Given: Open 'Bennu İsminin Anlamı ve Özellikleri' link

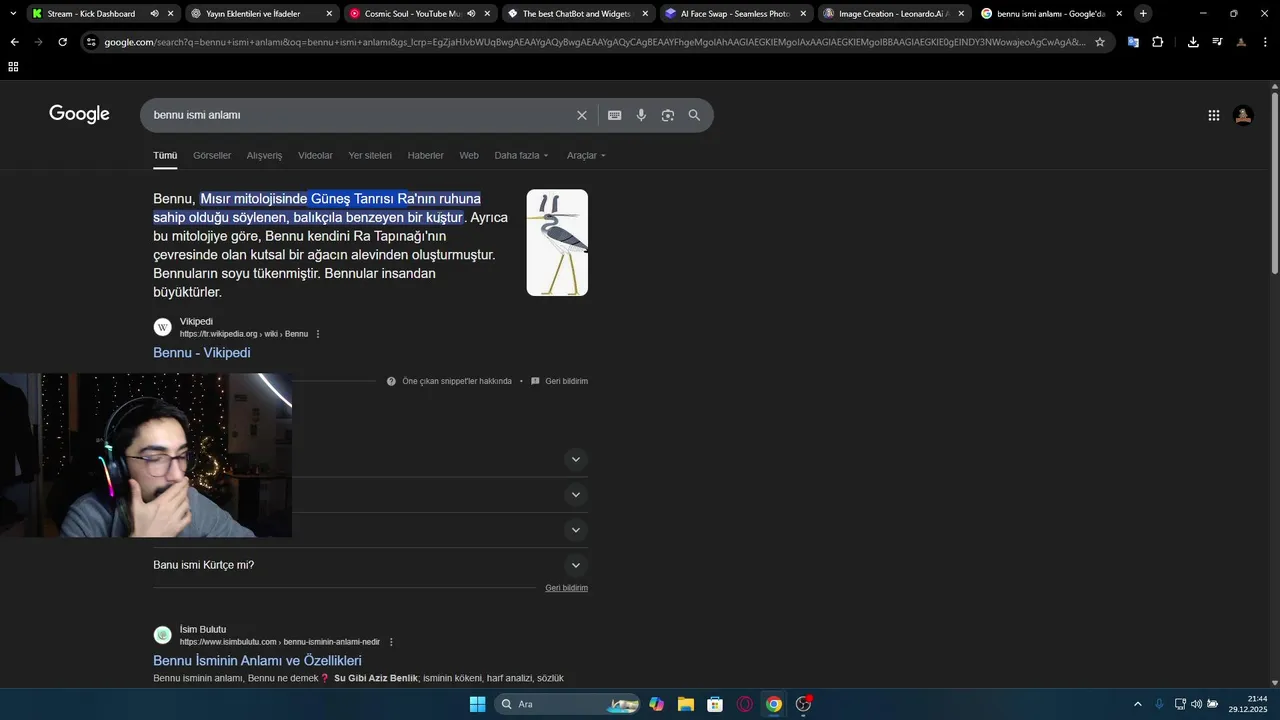Looking at the screenshot, I should (x=257, y=661).
